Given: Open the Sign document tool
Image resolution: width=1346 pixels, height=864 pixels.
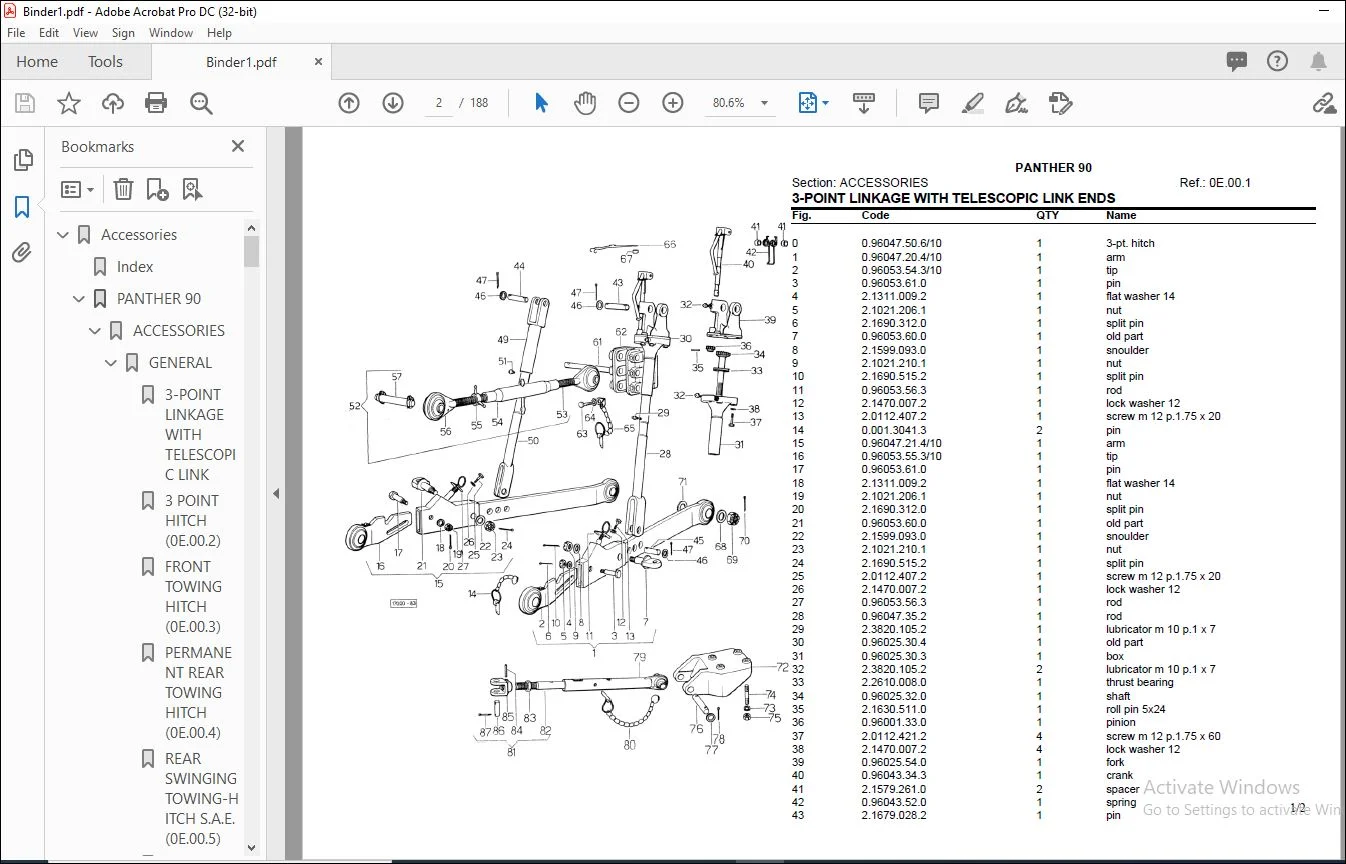Looking at the screenshot, I should point(1017,103).
